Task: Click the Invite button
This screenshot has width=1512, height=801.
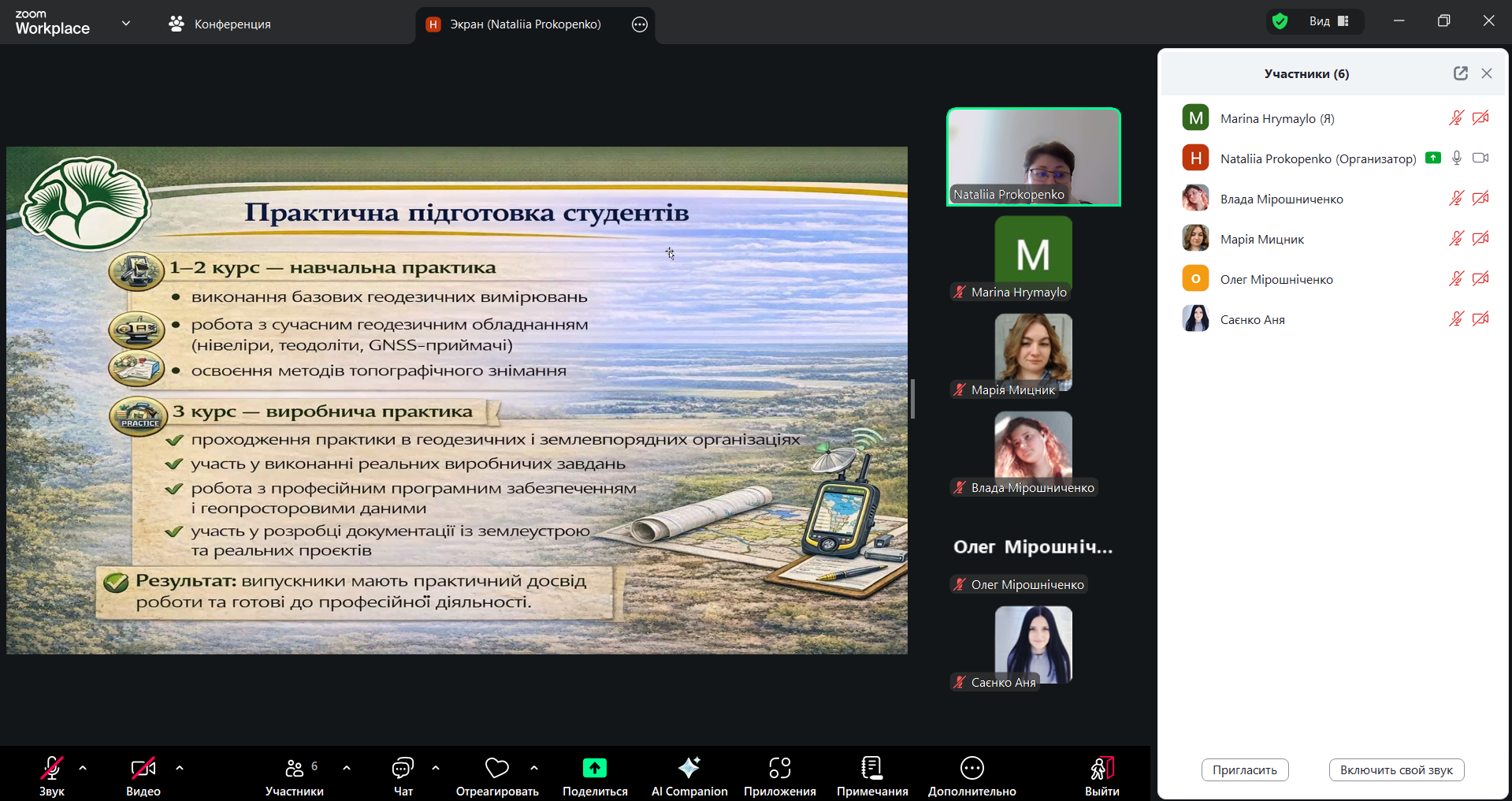Action: point(1244,769)
